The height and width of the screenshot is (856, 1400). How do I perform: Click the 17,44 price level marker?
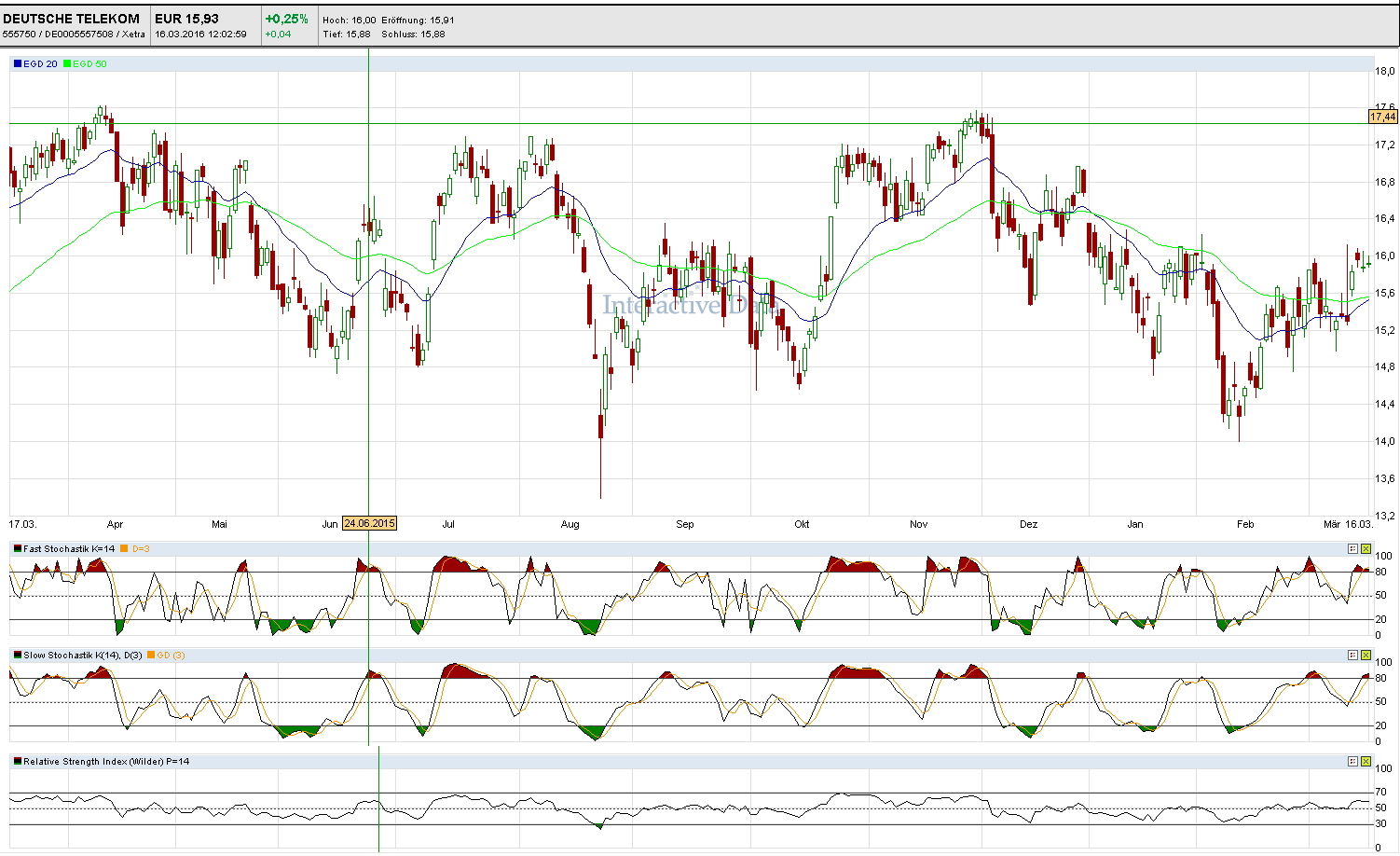tap(1382, 117)
